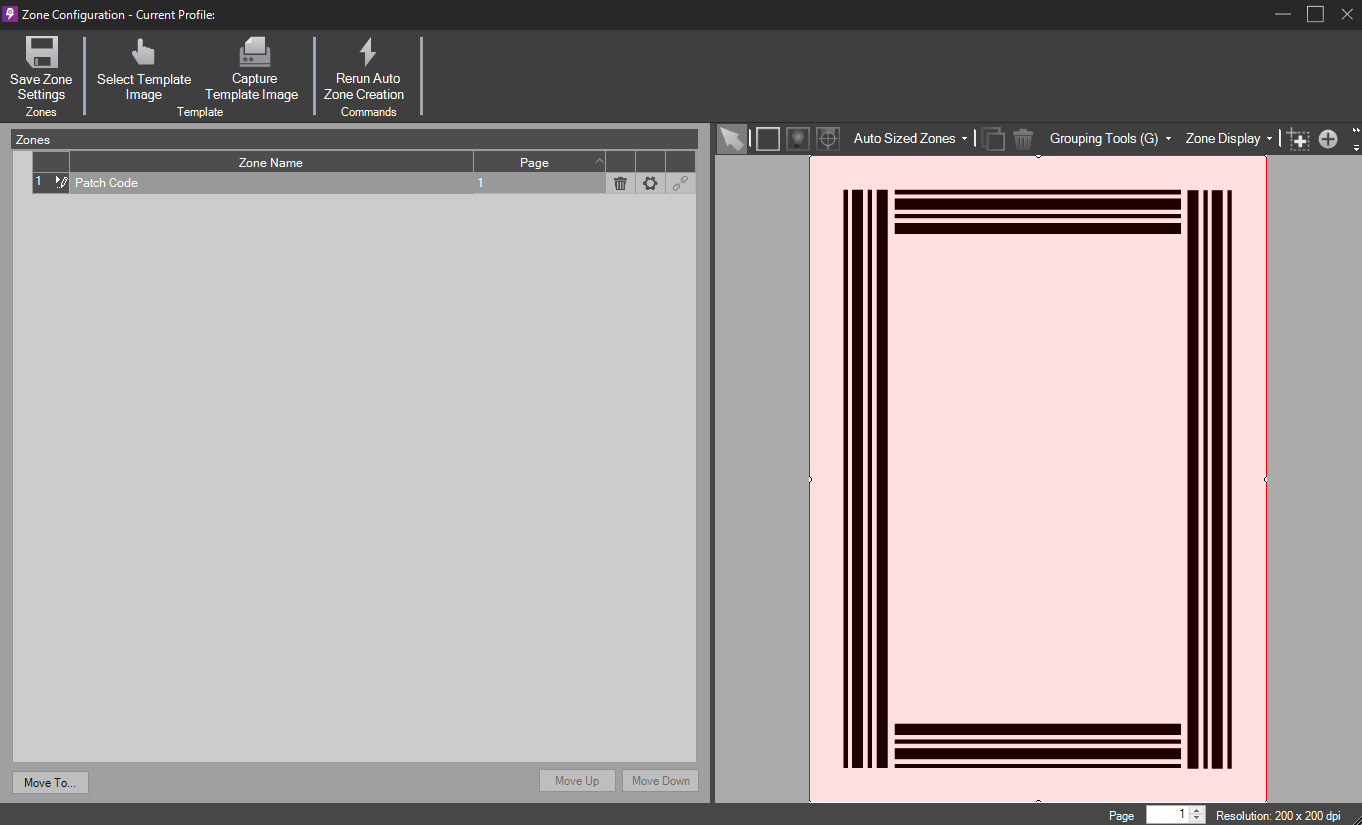Increase page number with stepper up arrow
1362x825 pixels.
click(x=1198, y=811)
